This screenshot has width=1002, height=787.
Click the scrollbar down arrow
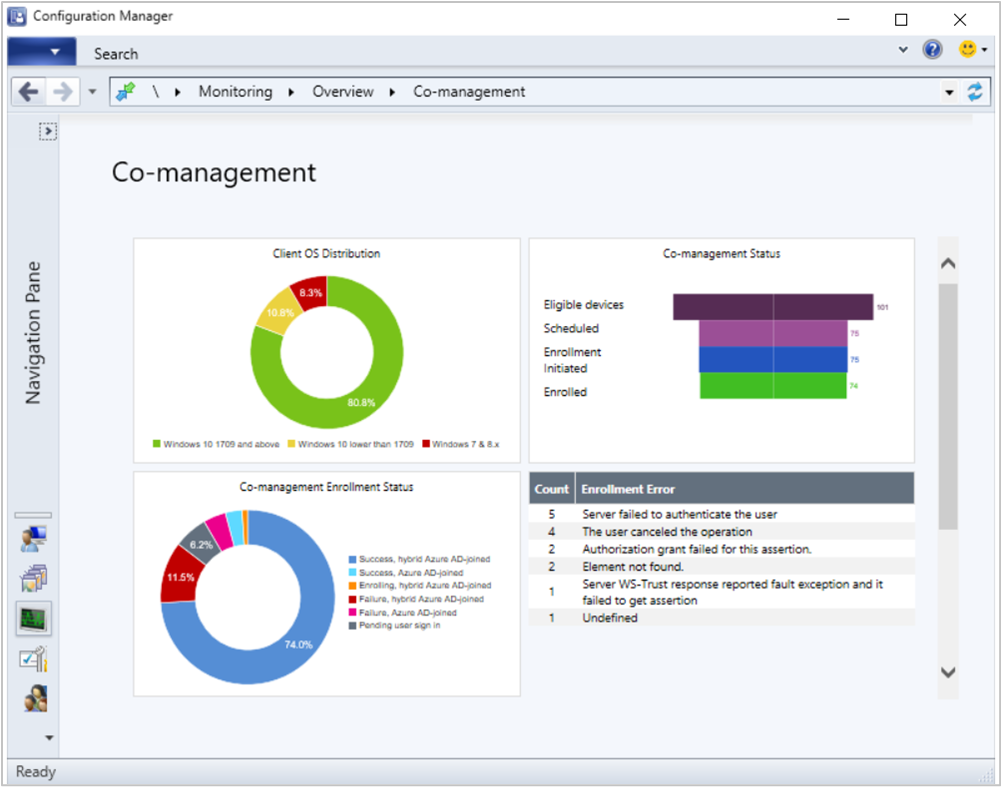(947, 673)
